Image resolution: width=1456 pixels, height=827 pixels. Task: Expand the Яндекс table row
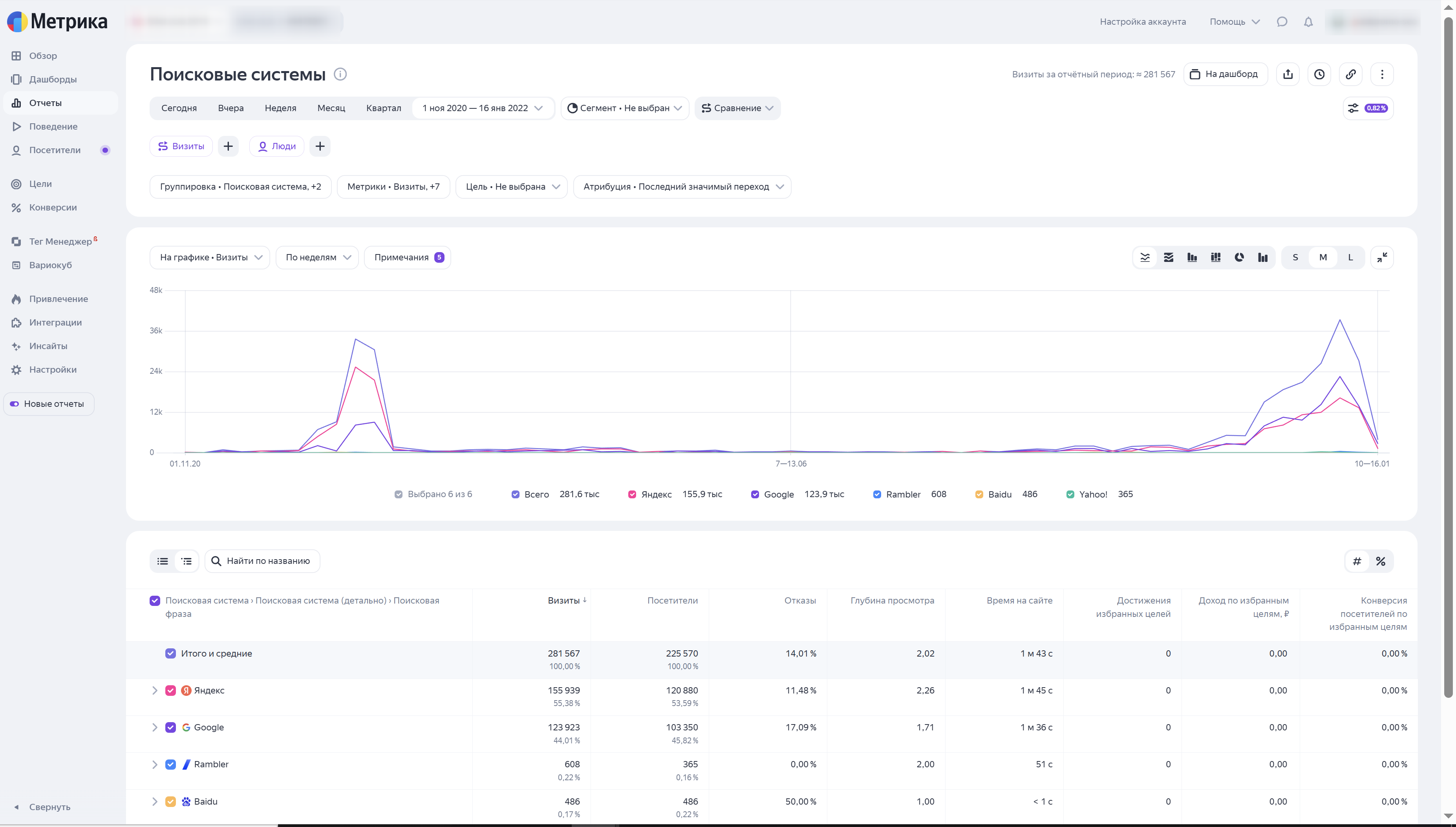[154, 691]
